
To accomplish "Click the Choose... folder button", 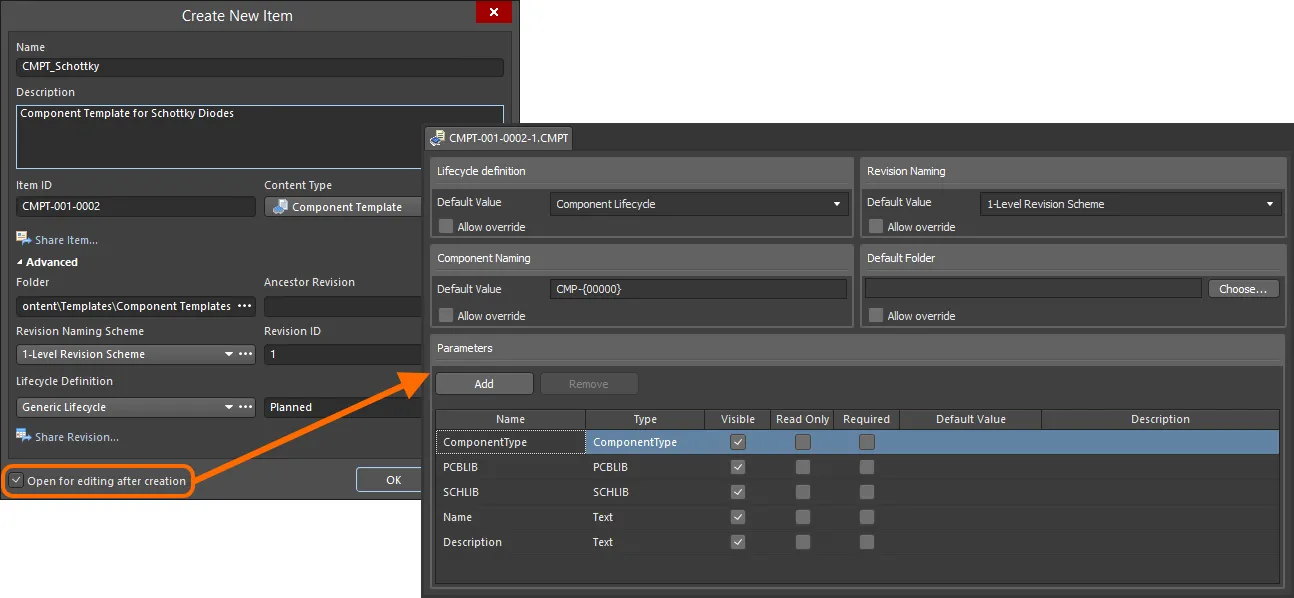I will [1244, 288].
